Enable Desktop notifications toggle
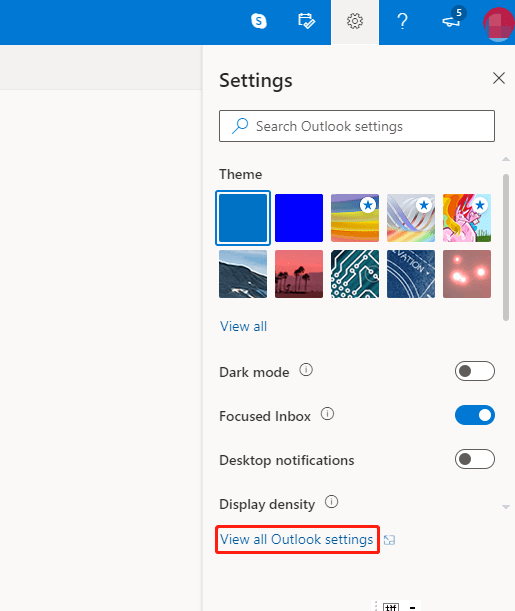Image resolution: width=515 pixels, height=611 pixels. click(474, 459)
